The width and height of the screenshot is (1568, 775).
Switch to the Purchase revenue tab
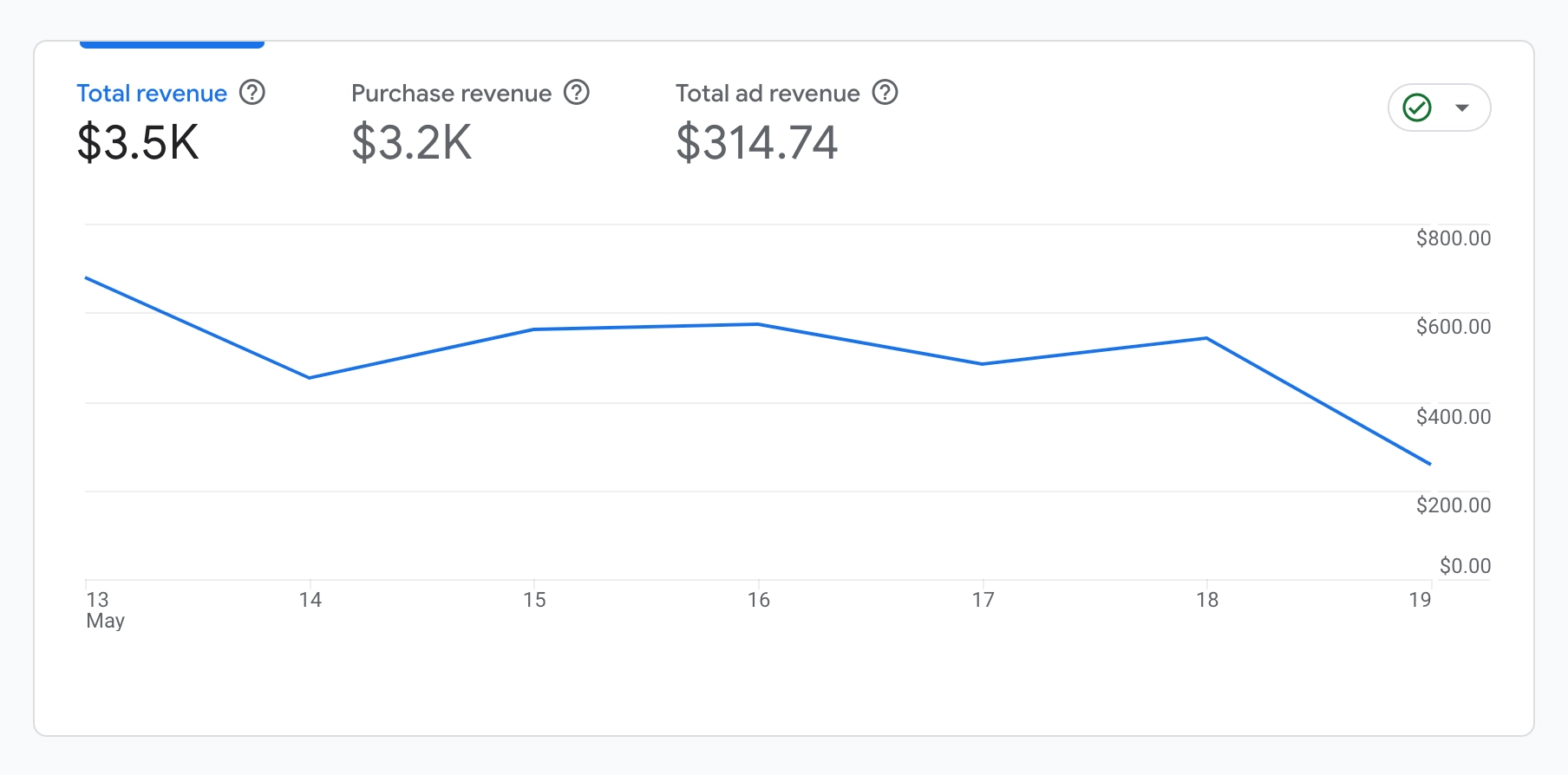(x=451, y=94)
